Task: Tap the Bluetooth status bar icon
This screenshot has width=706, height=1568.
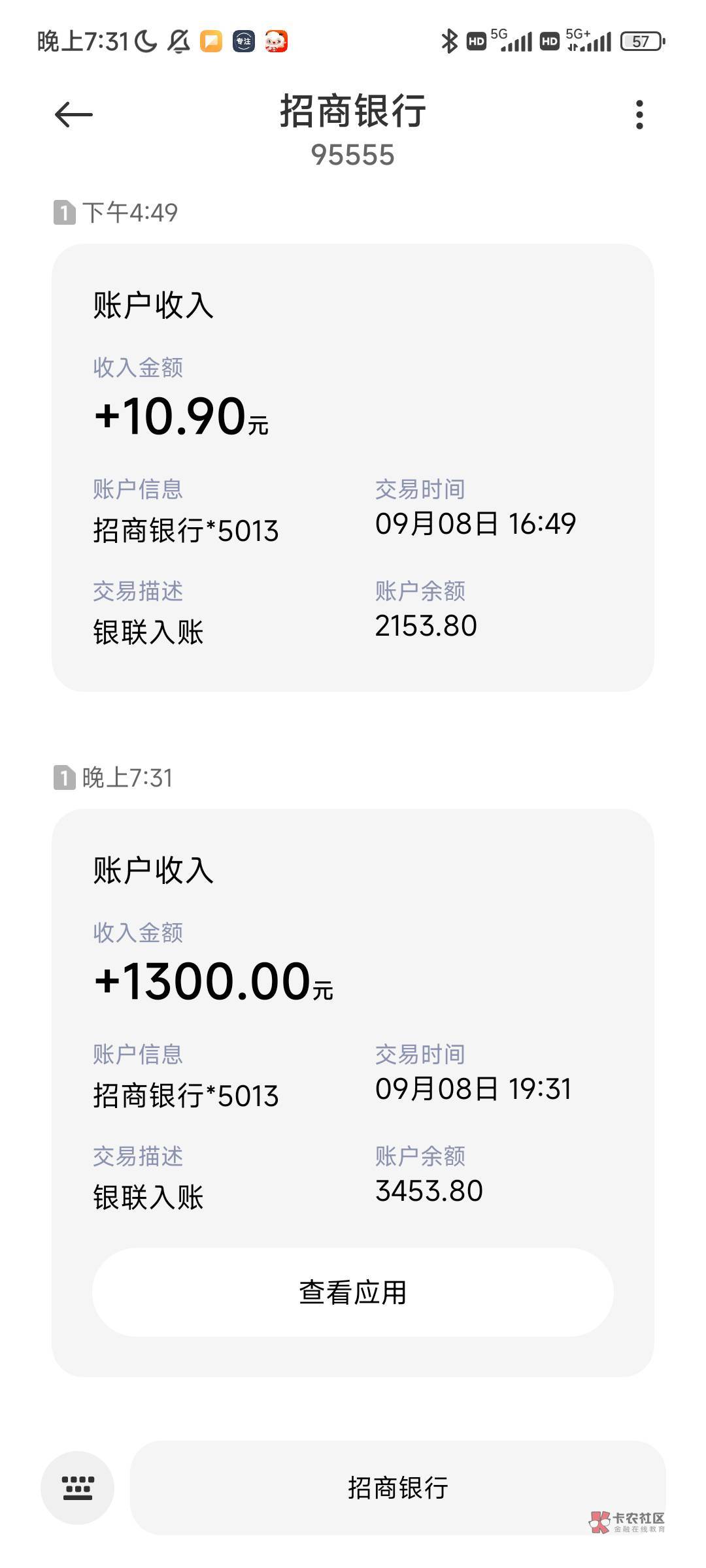Action: pyautogui.click(x=448, y=42)
